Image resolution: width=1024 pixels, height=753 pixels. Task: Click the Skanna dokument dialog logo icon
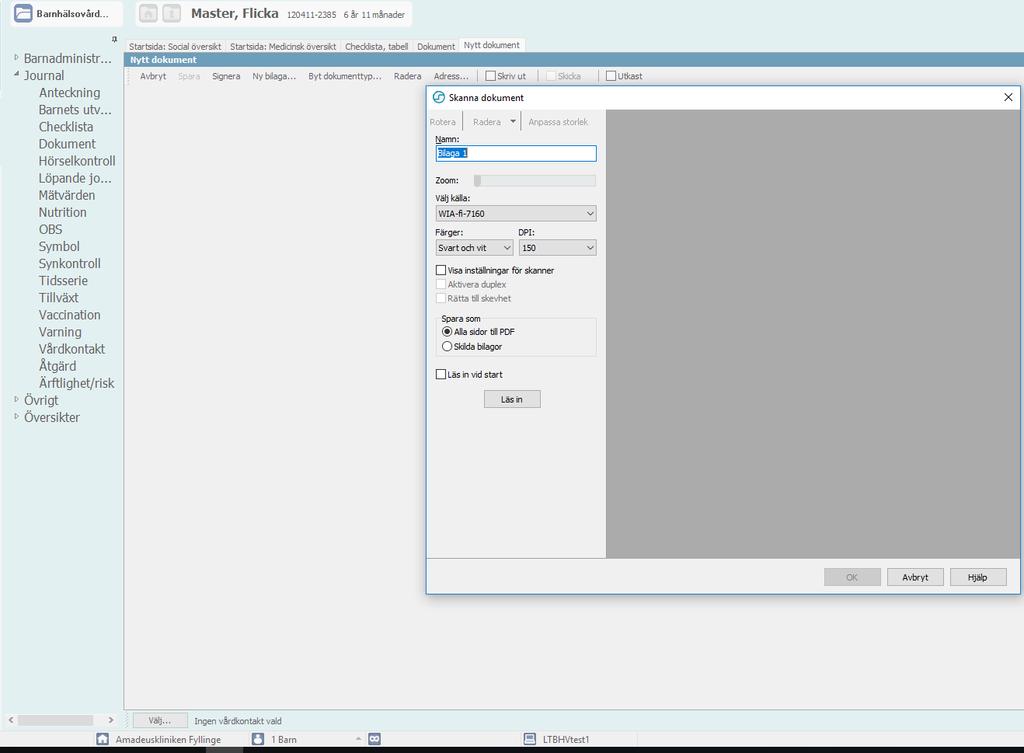click(x=439, y=97)
